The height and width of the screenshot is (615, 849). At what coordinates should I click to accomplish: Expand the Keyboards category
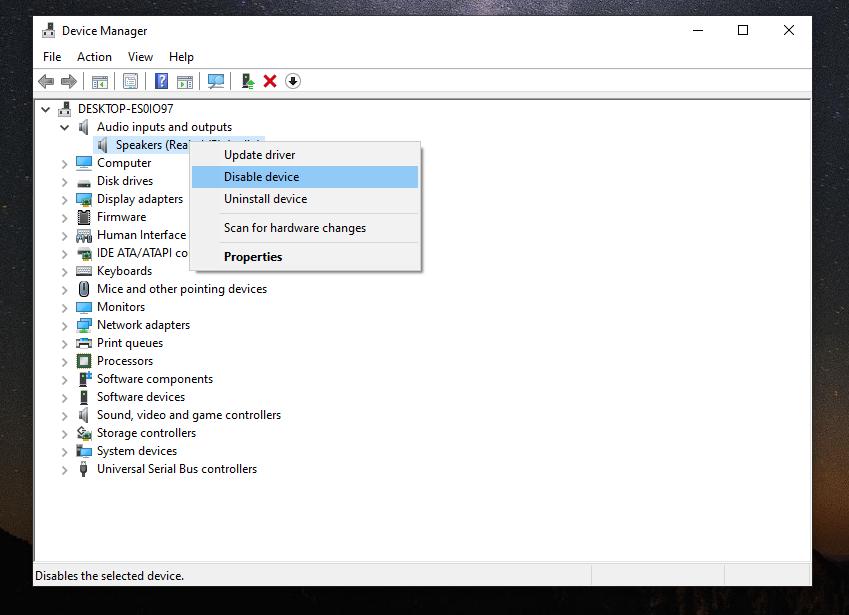point(65,272)
